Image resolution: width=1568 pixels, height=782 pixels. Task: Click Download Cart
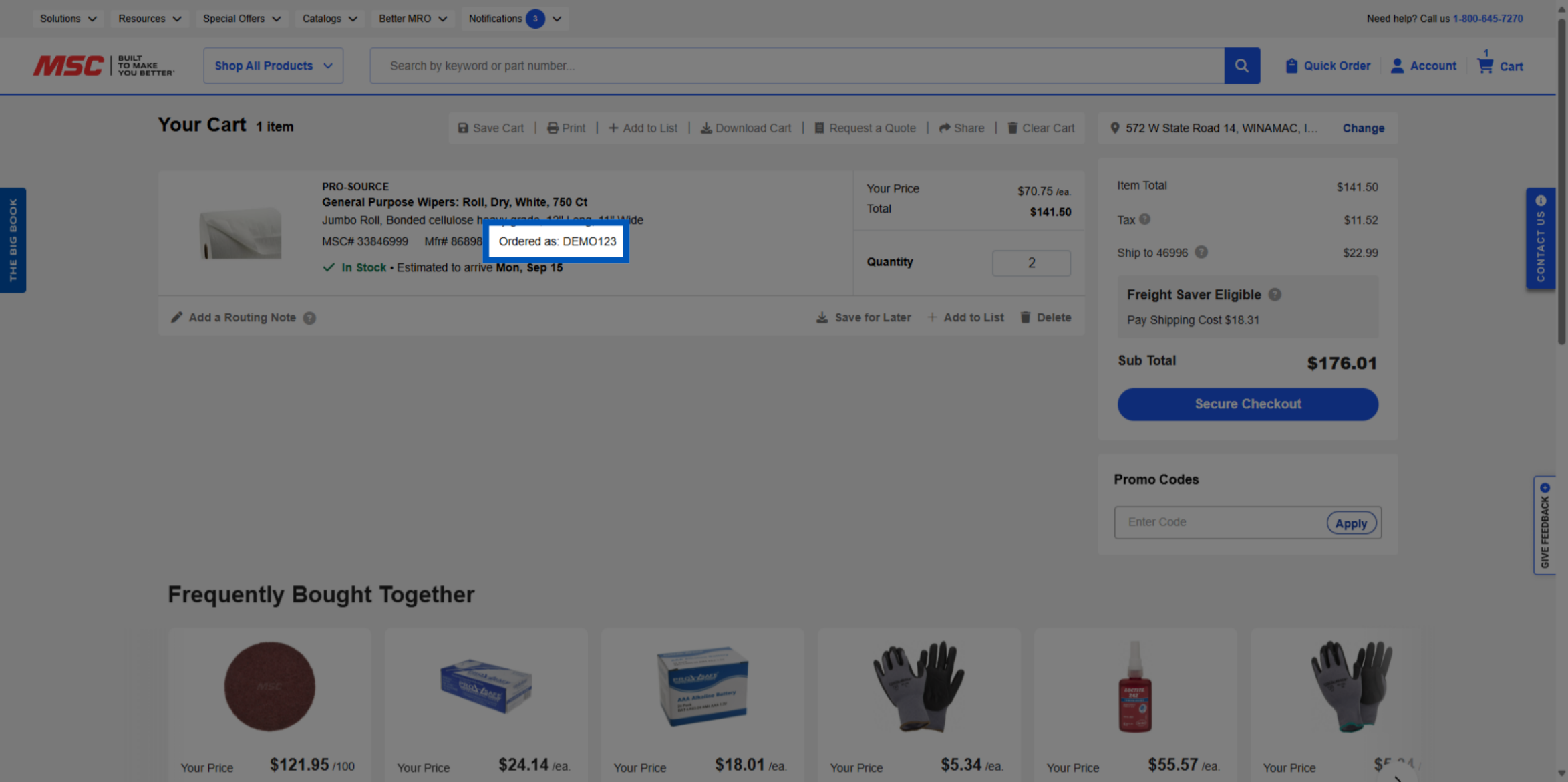pos(746,128)
